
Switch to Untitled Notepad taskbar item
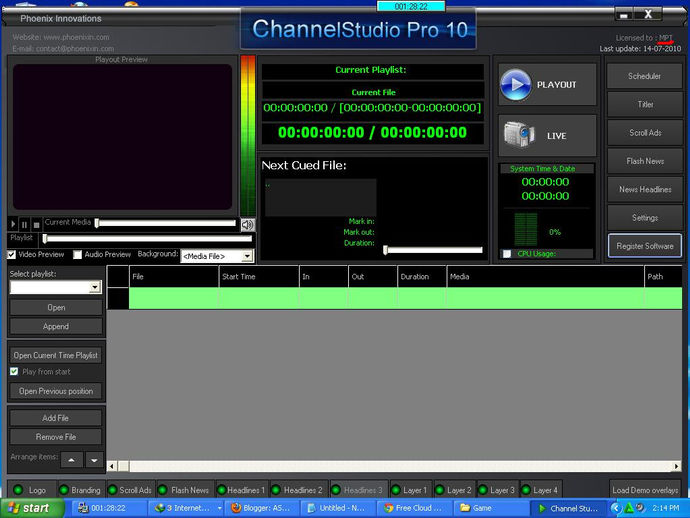pos(338,508)
